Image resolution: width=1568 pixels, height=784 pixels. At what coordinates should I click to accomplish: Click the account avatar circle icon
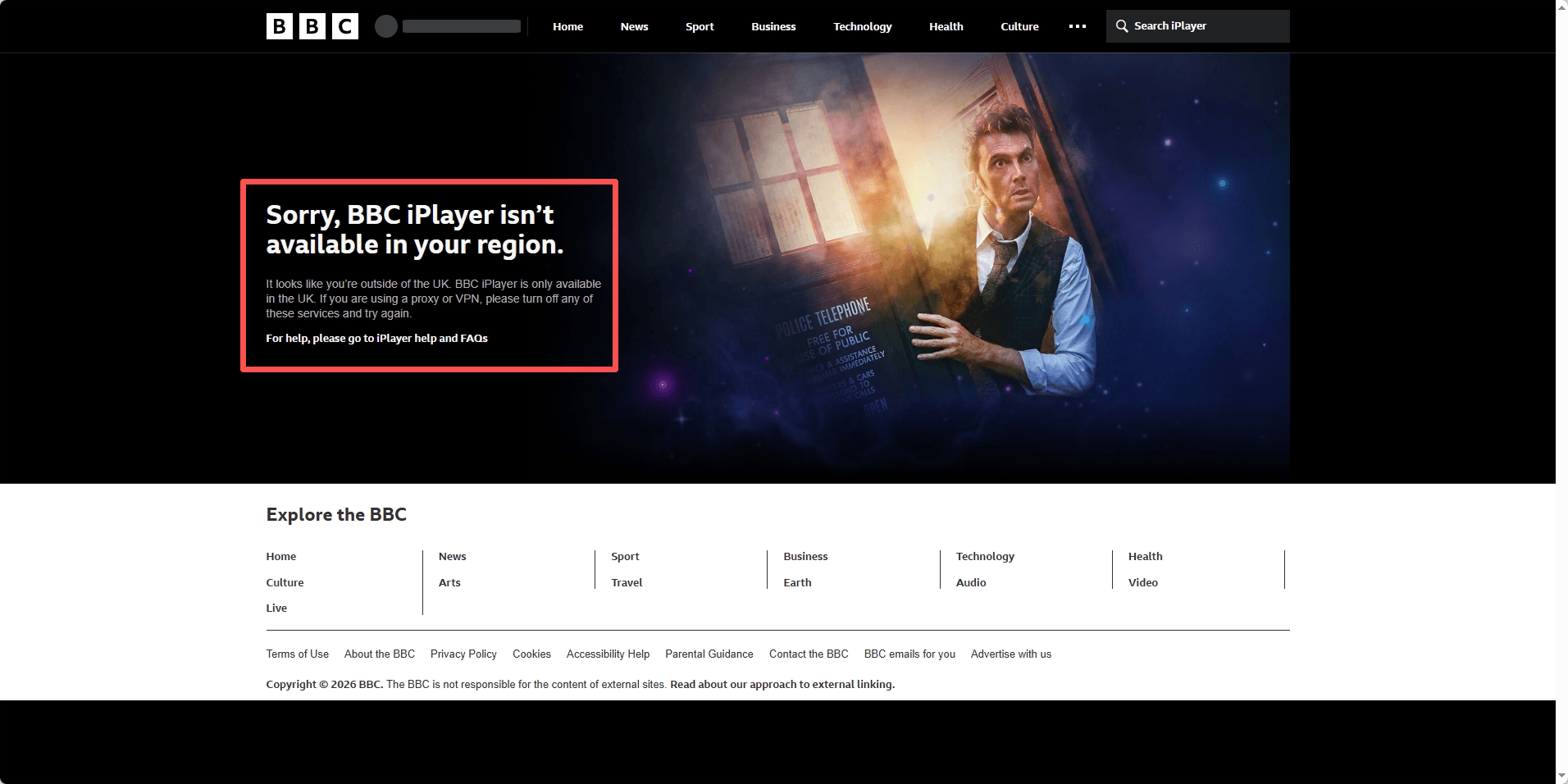386,26
